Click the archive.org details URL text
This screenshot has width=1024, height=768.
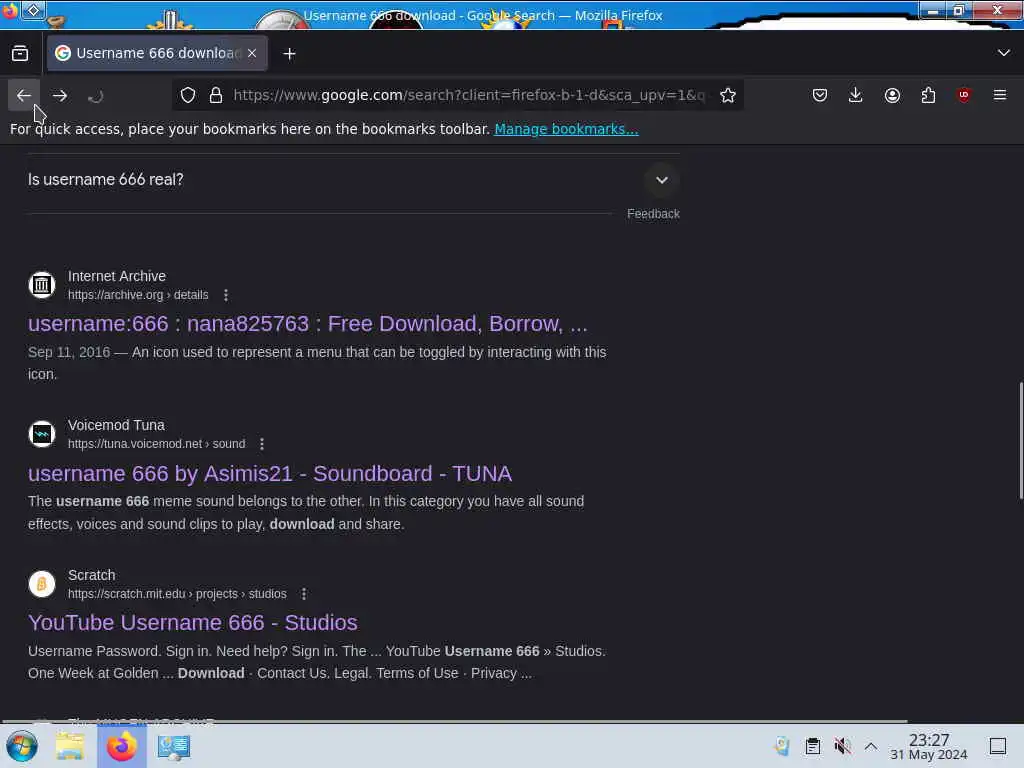tap(138, 295)
